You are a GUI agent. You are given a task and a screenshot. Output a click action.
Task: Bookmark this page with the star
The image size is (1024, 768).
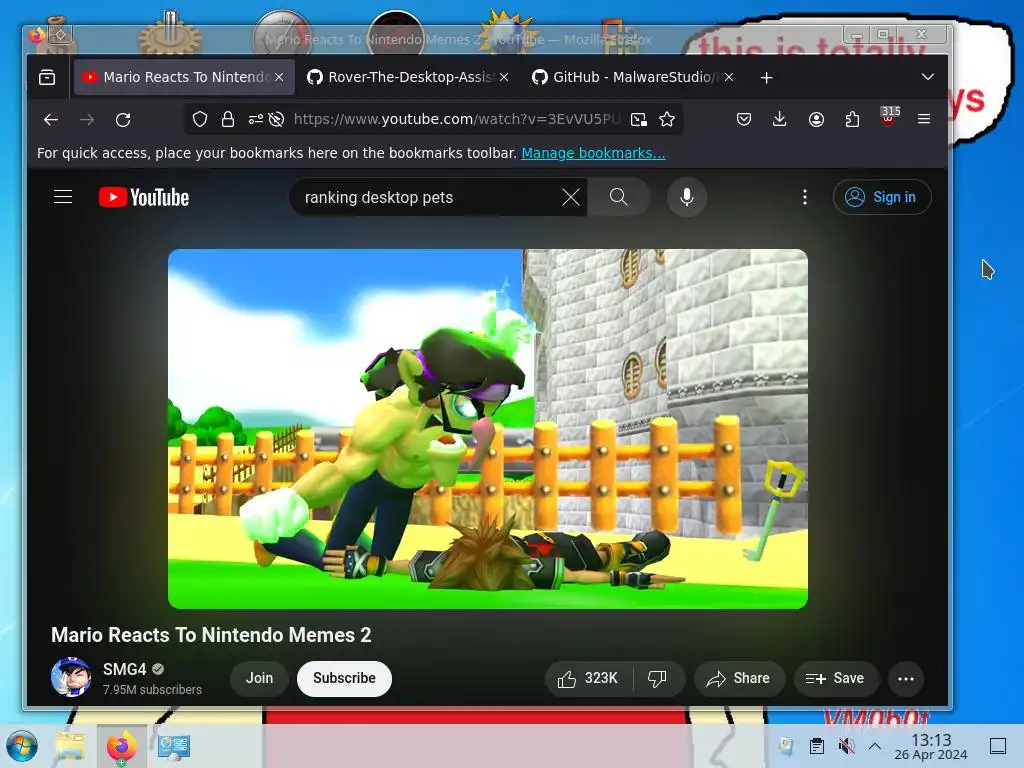[667, 119]
